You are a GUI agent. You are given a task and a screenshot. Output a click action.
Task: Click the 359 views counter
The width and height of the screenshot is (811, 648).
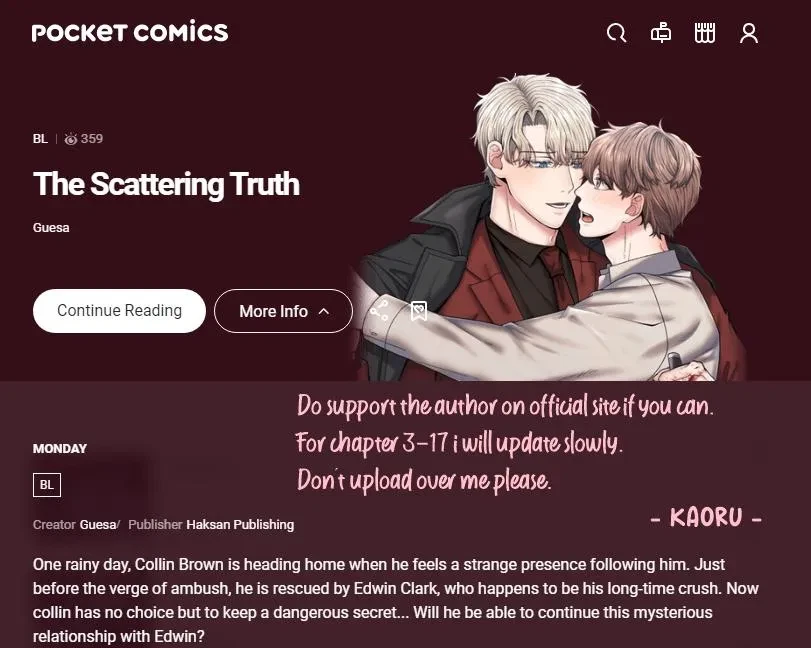pos(92,139)
